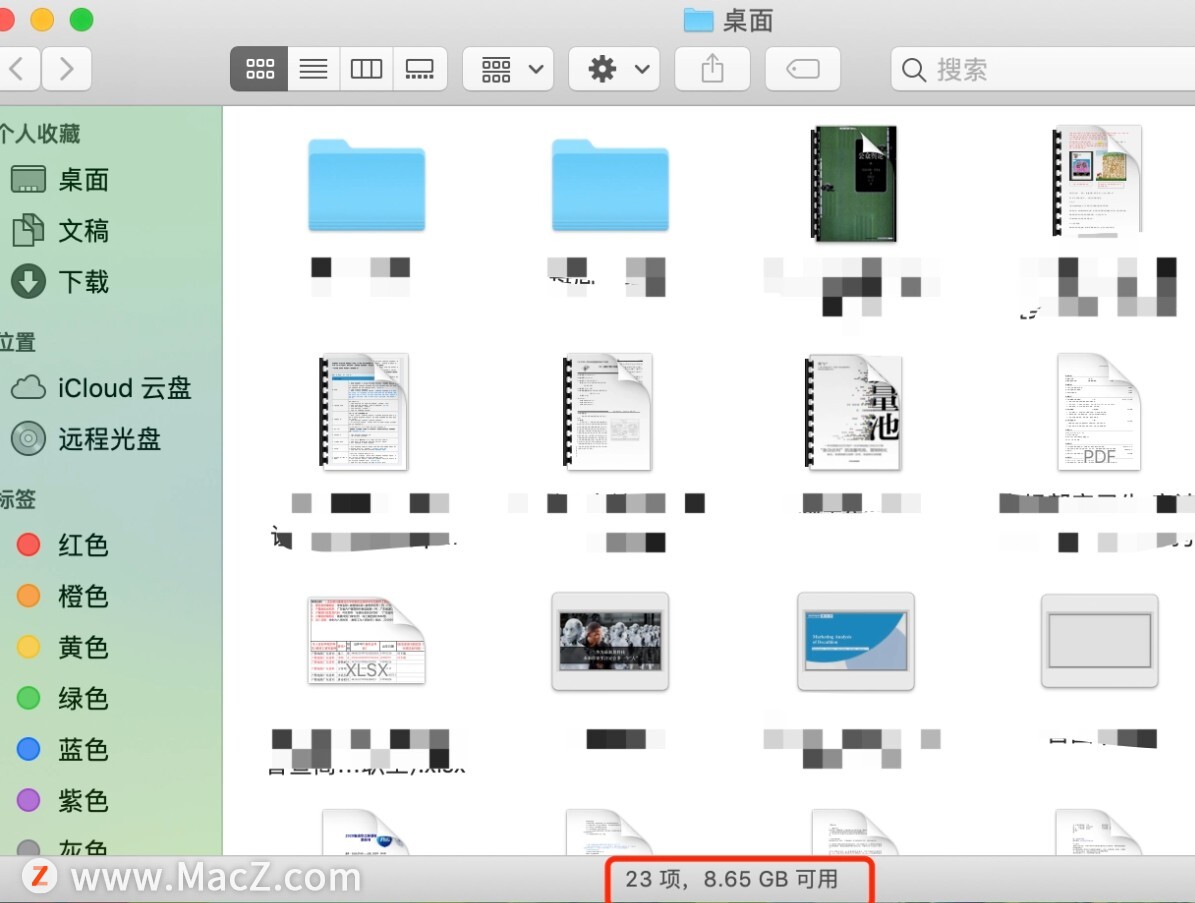Viewport: 1195px width, 903px height.
Task: Click the 标签 sidebar section header
Action: click(18, 500)
